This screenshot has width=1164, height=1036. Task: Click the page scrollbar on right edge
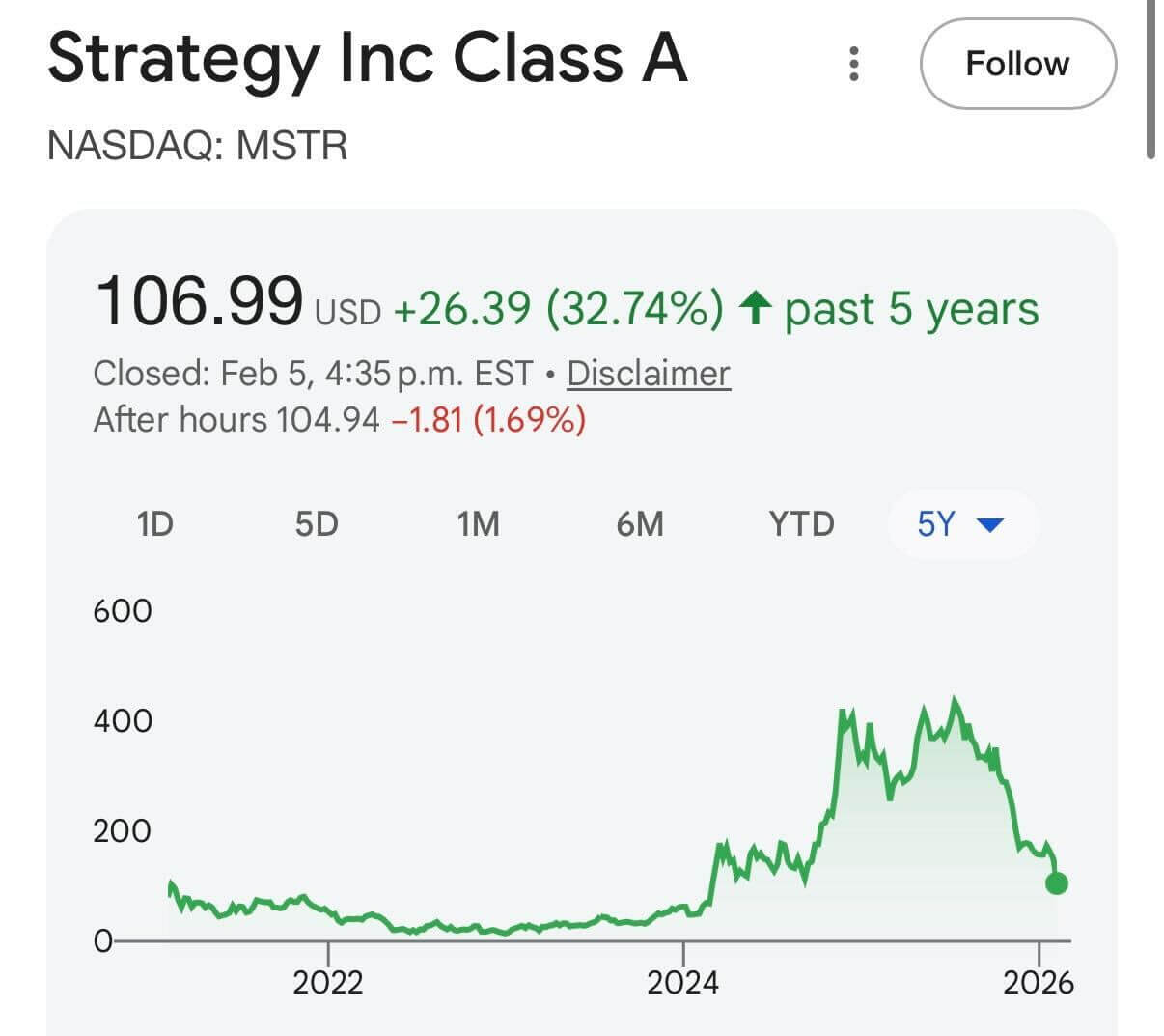pos(1150,79)
